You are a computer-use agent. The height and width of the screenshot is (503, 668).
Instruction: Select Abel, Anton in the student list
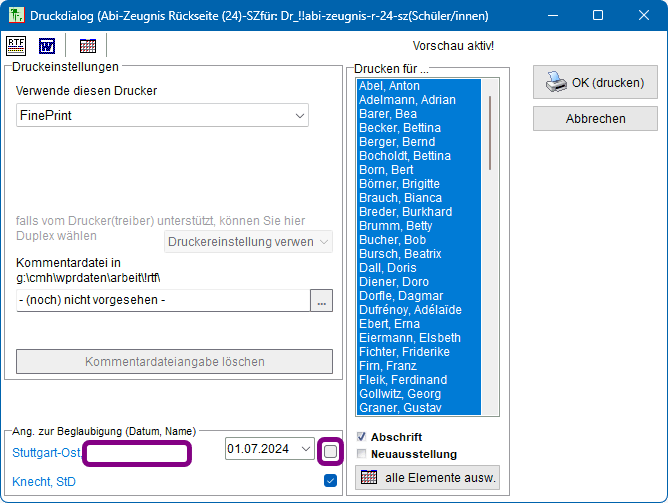coord(389,86)
